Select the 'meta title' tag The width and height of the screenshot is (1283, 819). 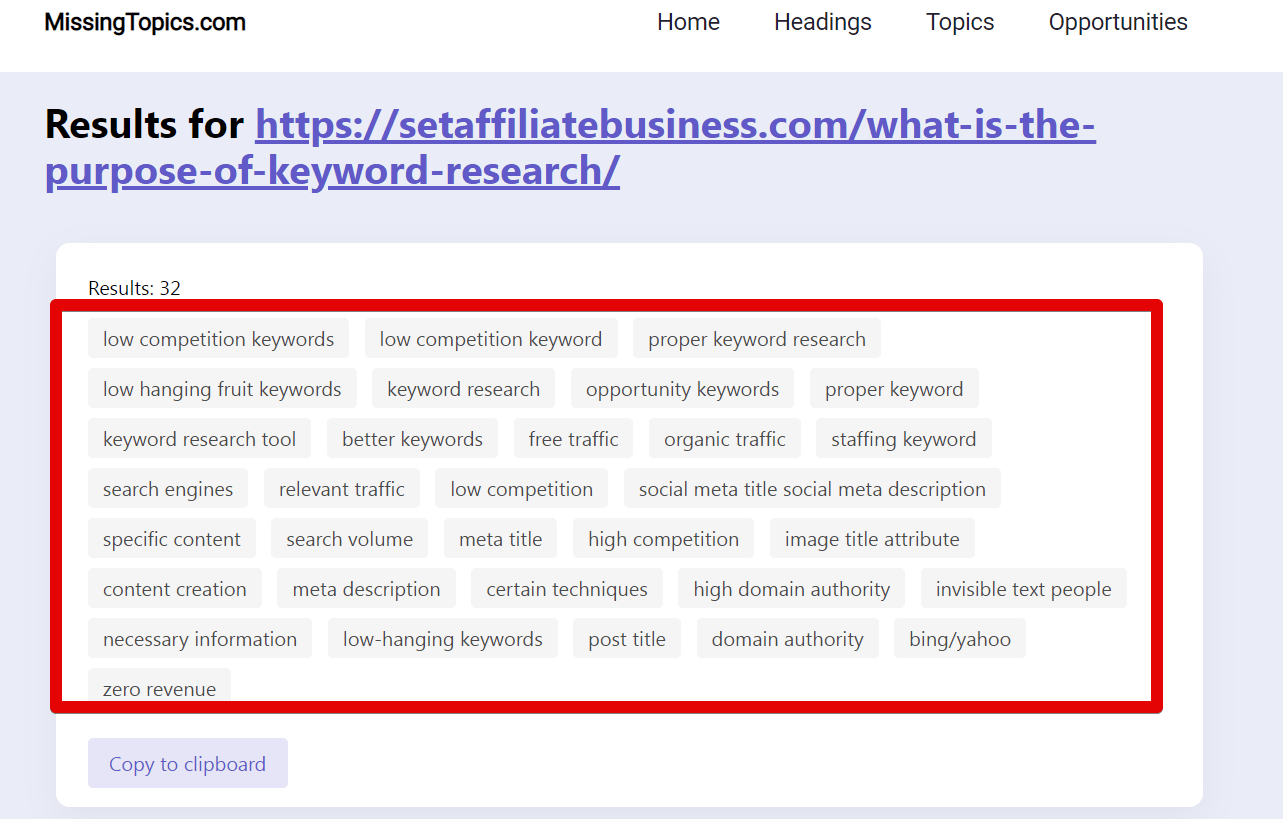pyautogui.click(x=501, y=539)
